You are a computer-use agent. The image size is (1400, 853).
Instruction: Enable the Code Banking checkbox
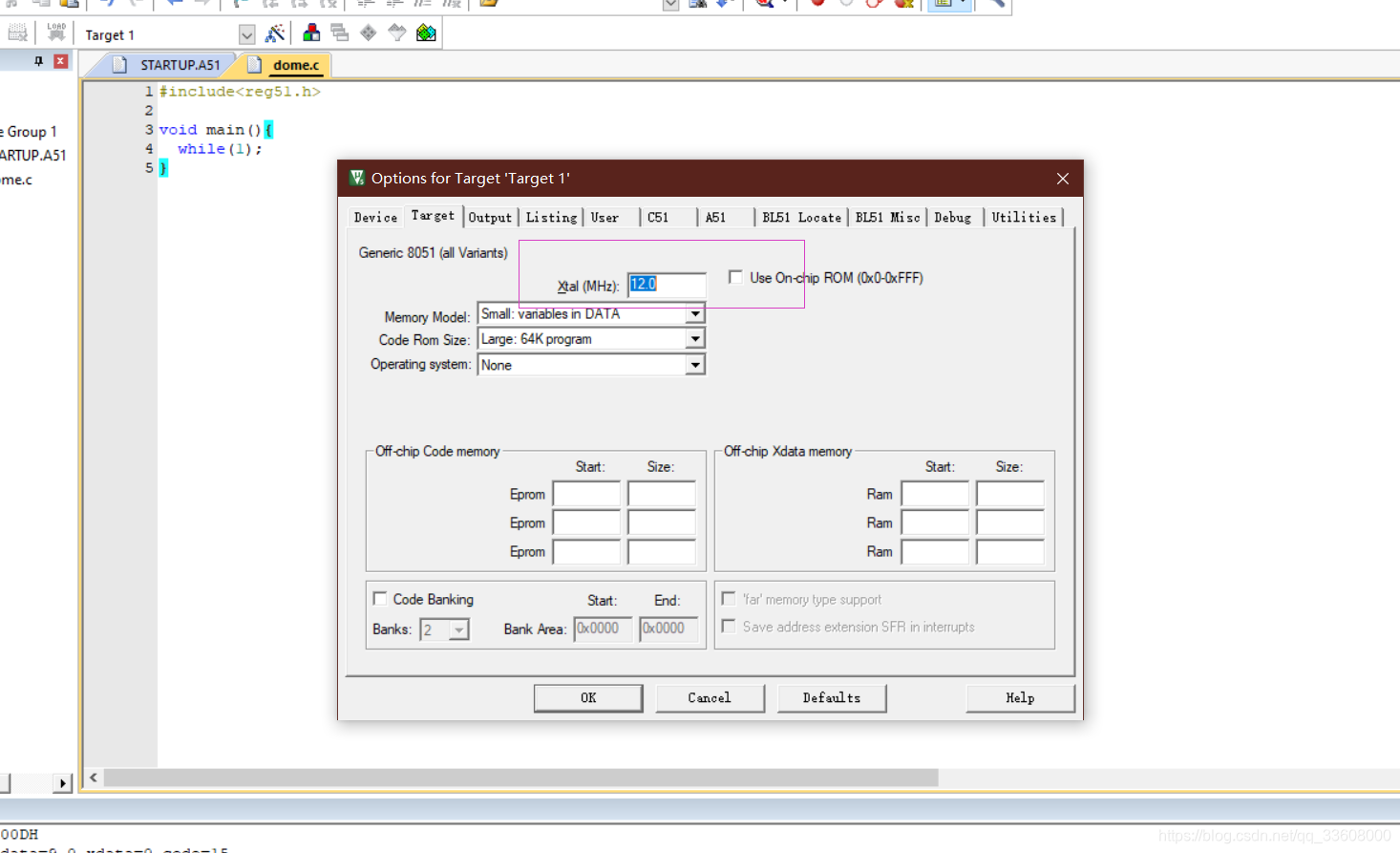click(x=380, y=599)
